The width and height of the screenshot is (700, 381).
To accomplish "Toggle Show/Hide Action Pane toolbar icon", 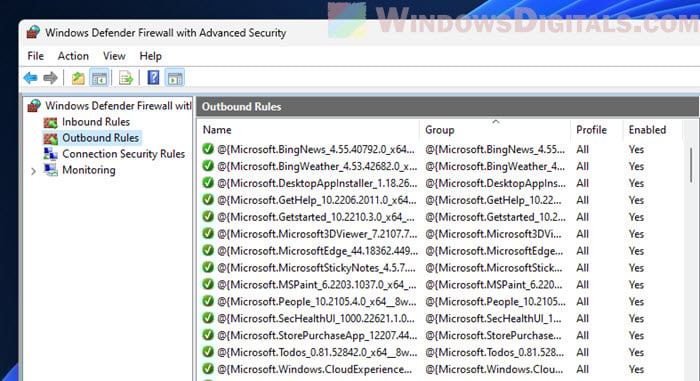I will (175, 78).
